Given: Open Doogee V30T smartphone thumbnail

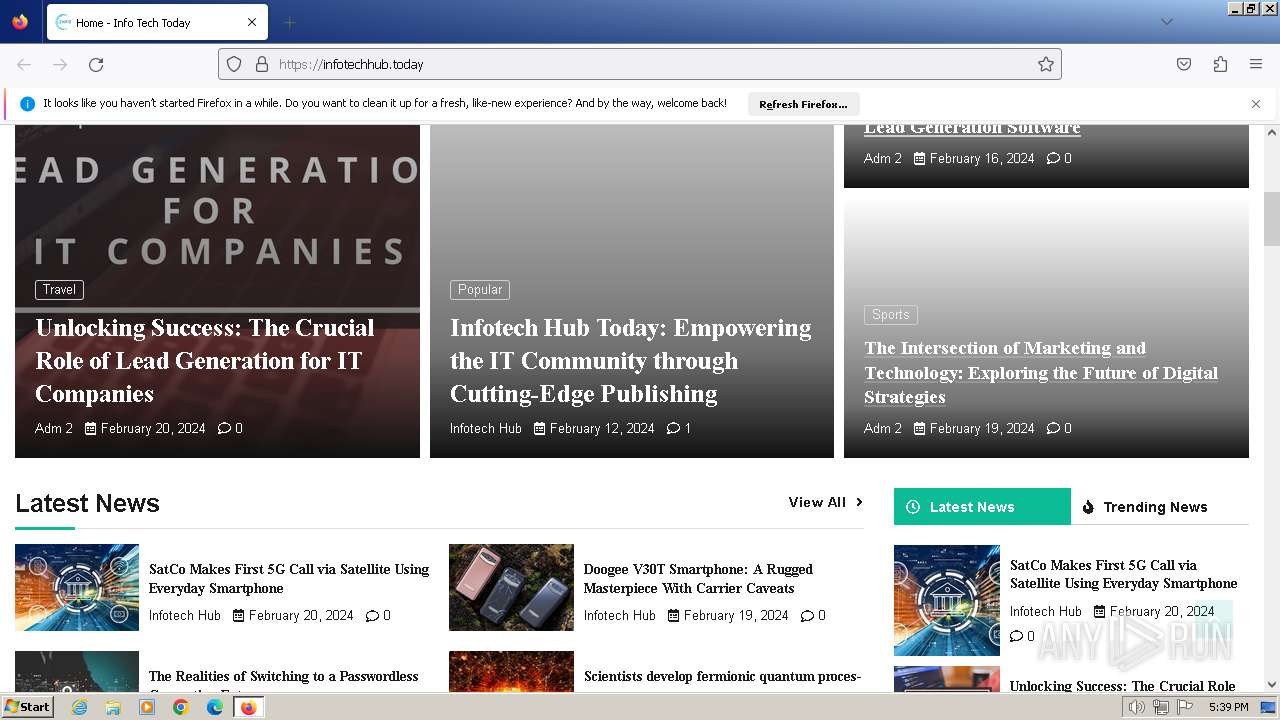Looking at the screenshot, I should 511,588.
